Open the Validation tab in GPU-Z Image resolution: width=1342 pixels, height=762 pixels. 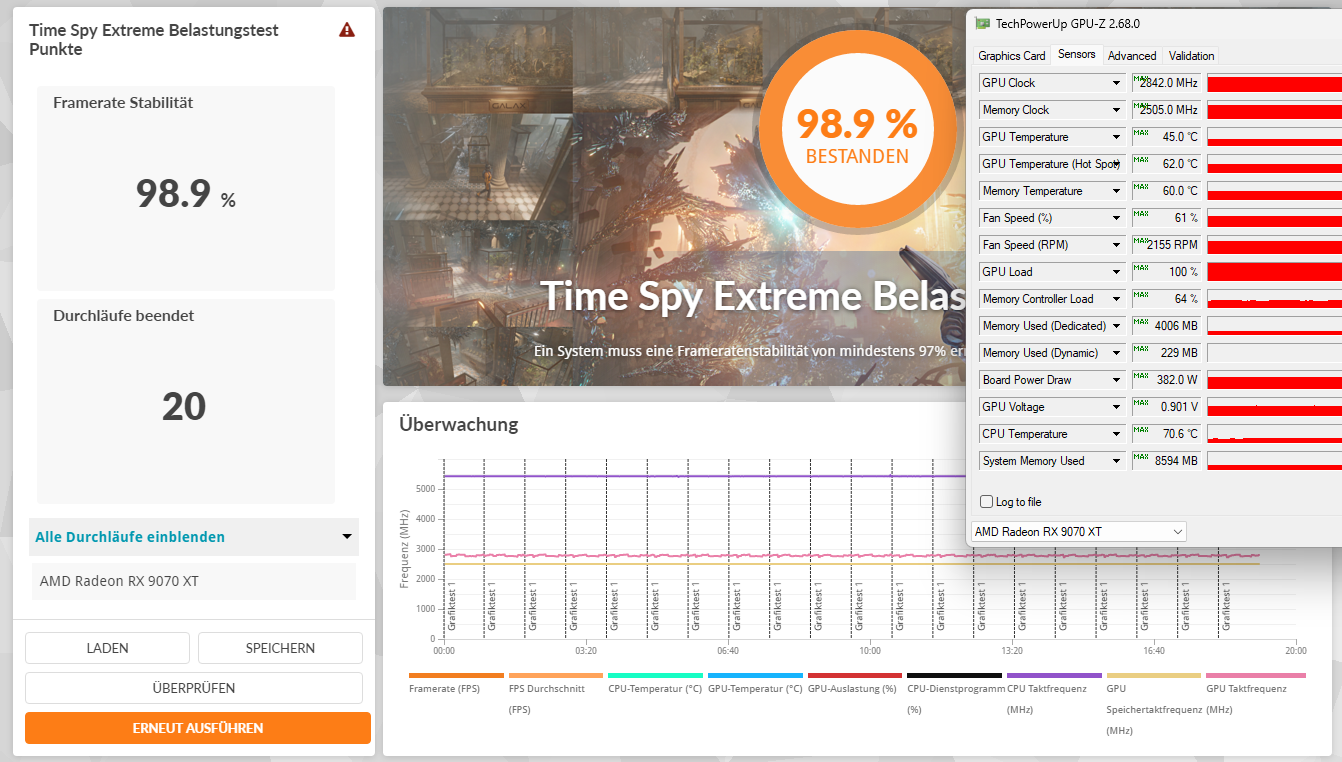(1192, 56)
